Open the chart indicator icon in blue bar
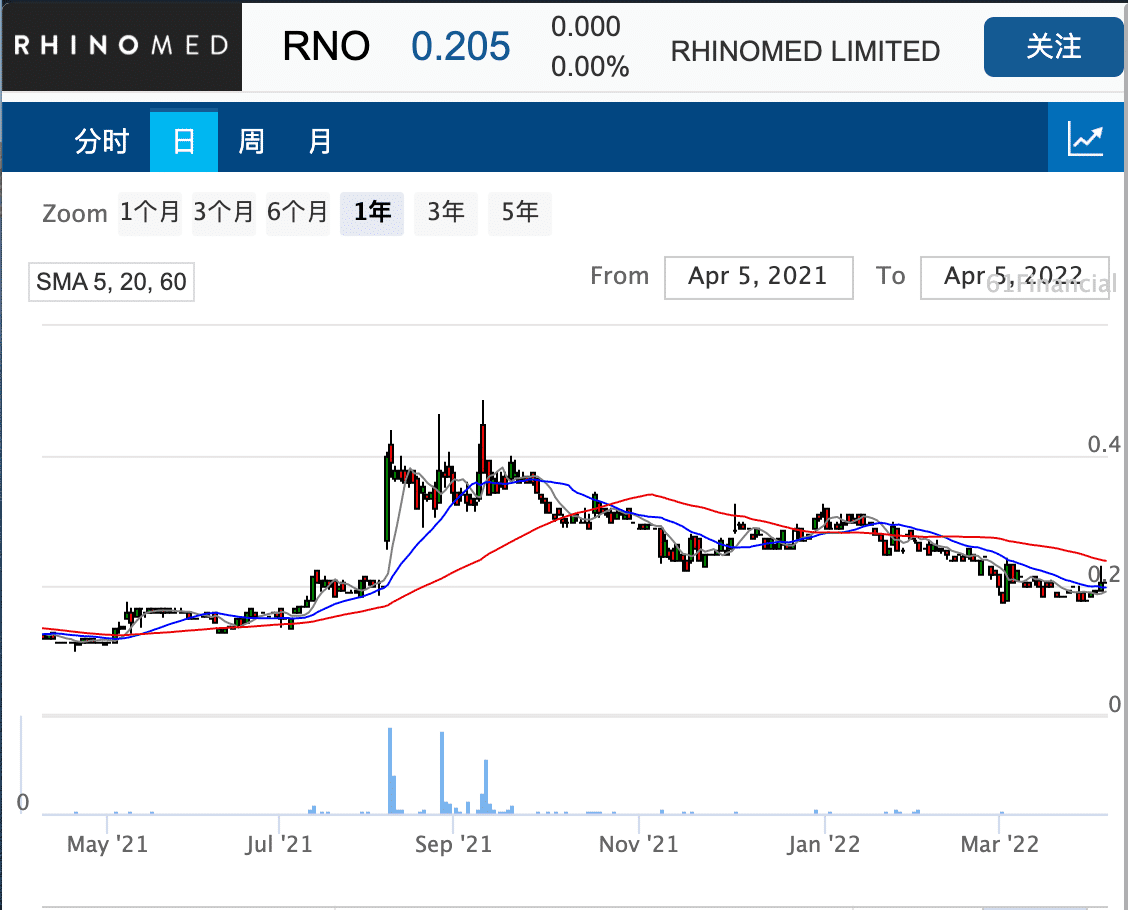 1086,138
